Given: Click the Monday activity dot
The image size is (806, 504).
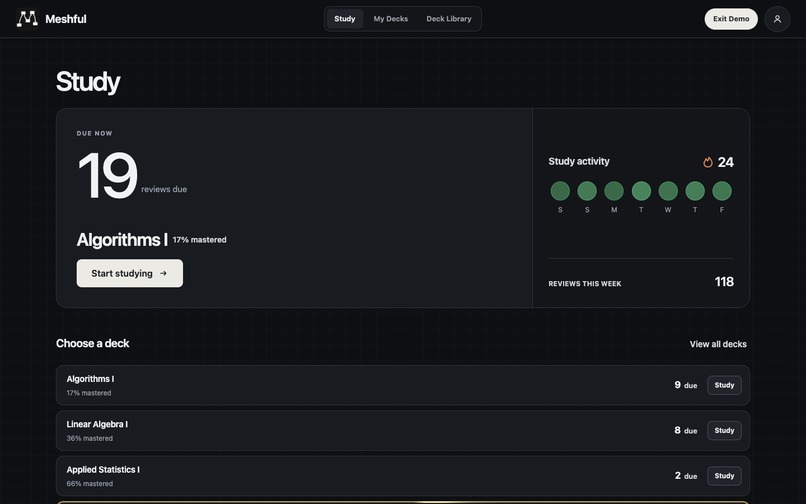Looking at the screenshot, I should click(x=614, y=191).
